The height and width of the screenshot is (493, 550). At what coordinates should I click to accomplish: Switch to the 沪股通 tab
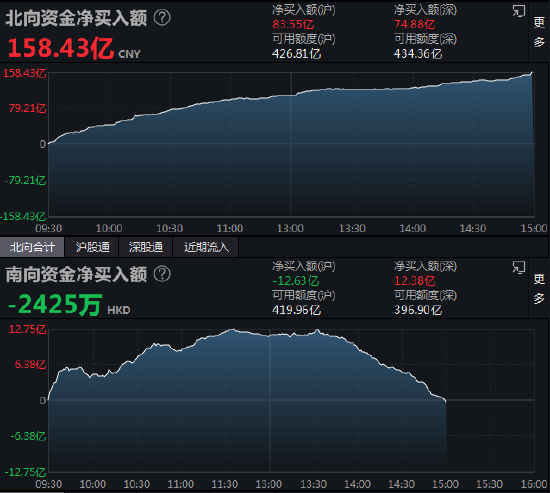coord(93,247)
